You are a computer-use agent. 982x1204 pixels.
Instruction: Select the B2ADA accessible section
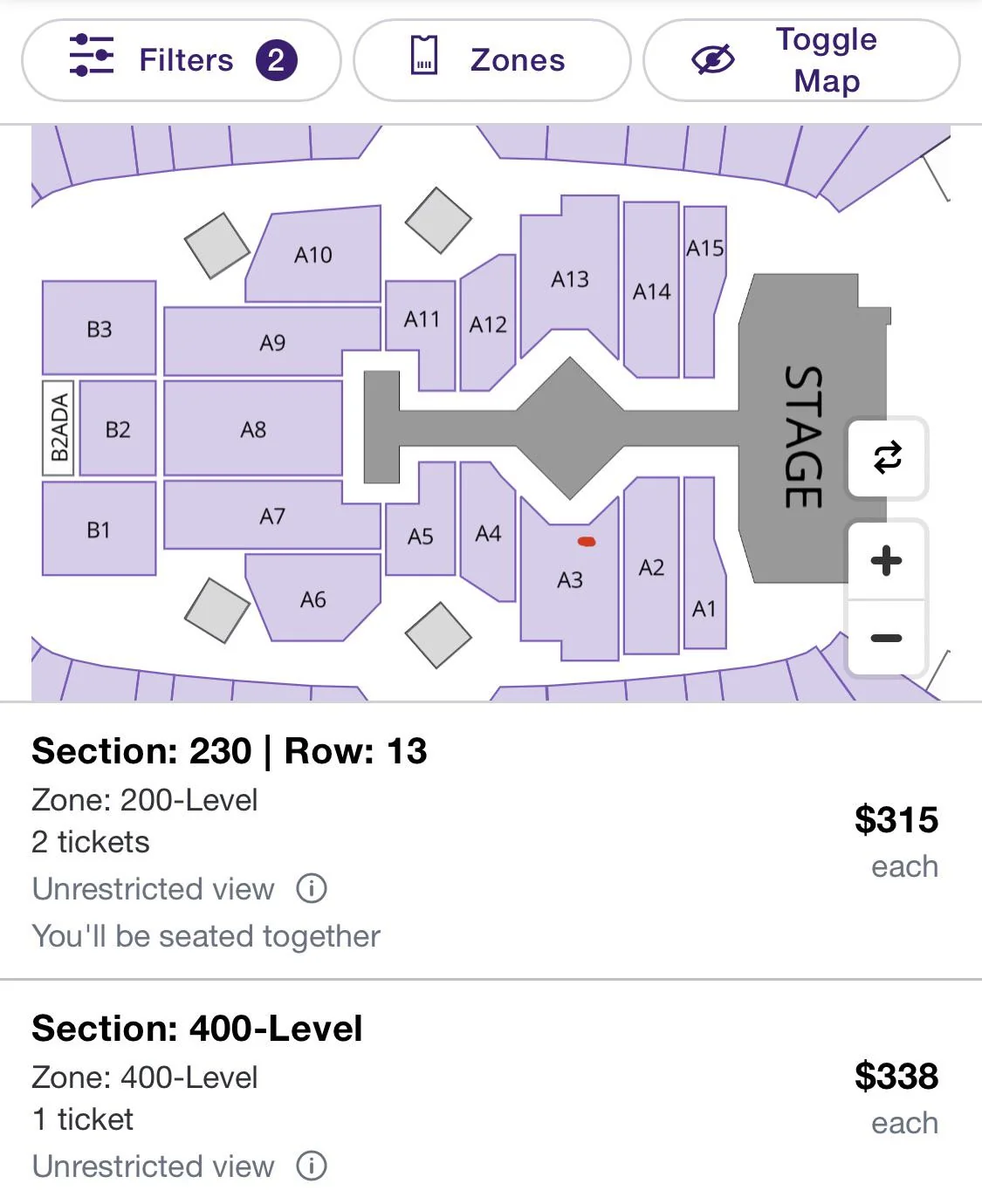pos(59,428)
